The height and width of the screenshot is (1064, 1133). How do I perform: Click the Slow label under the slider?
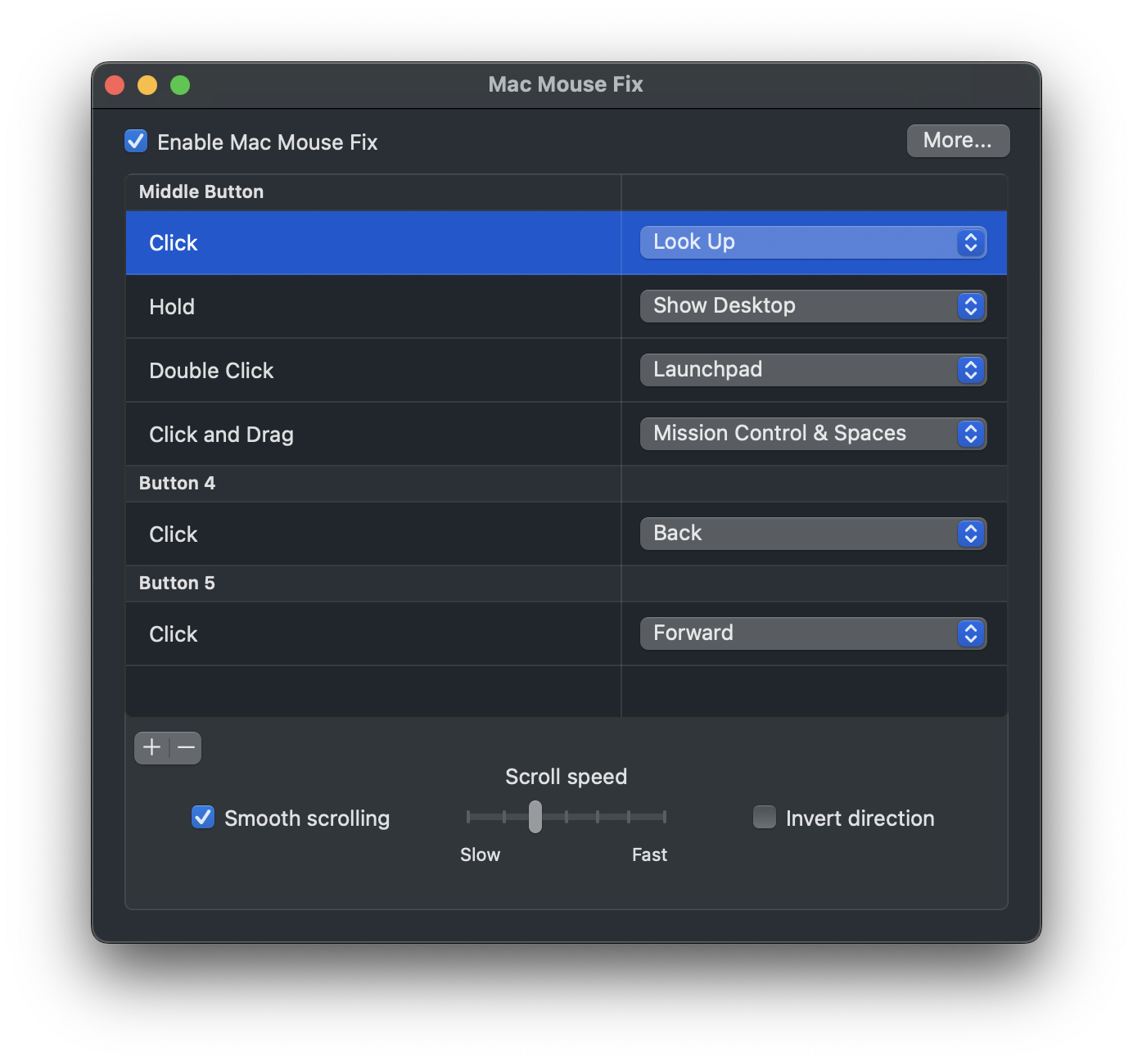(480, 854)
